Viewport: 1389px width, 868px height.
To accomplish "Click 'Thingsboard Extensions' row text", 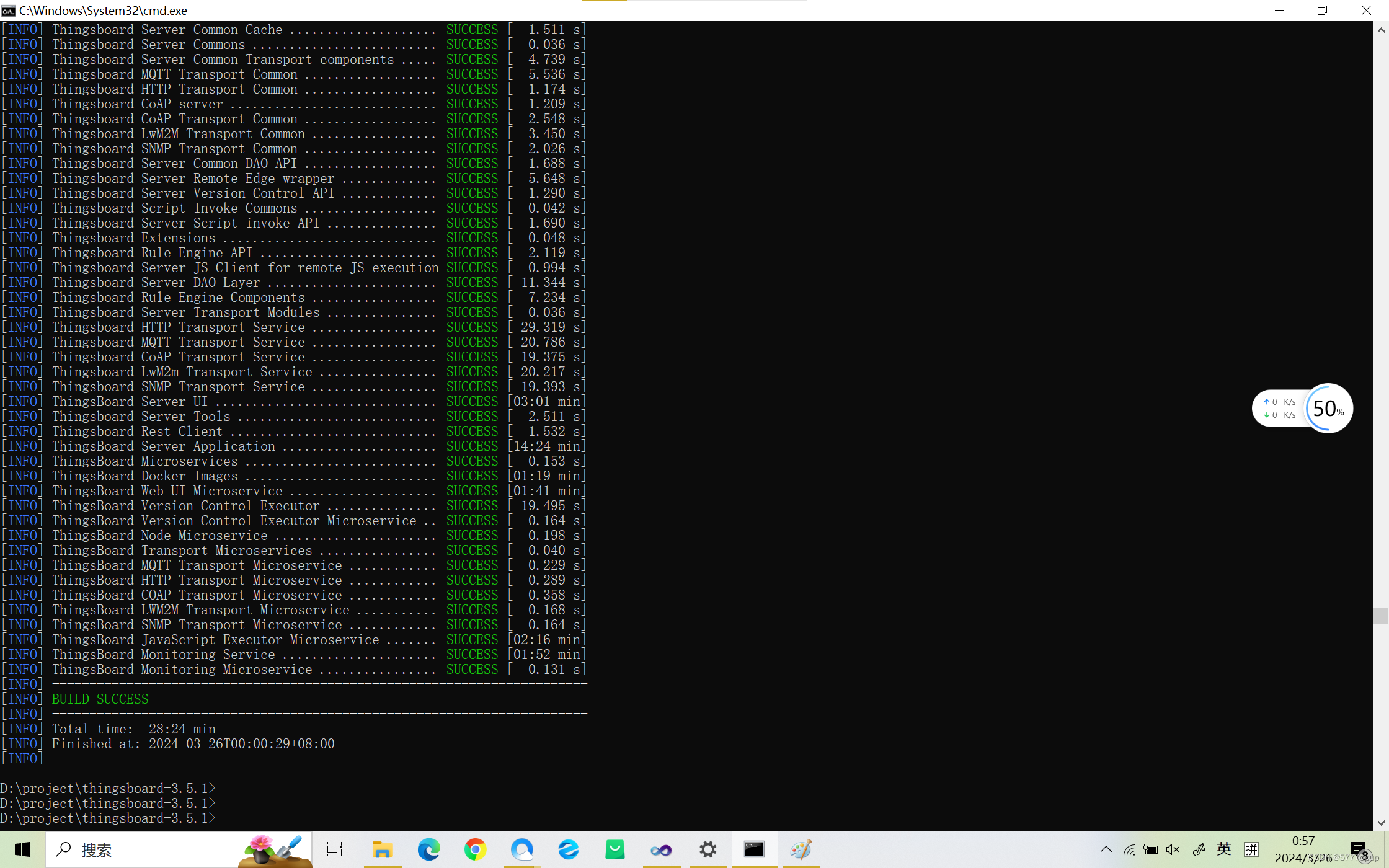I will tap(133, 238).
